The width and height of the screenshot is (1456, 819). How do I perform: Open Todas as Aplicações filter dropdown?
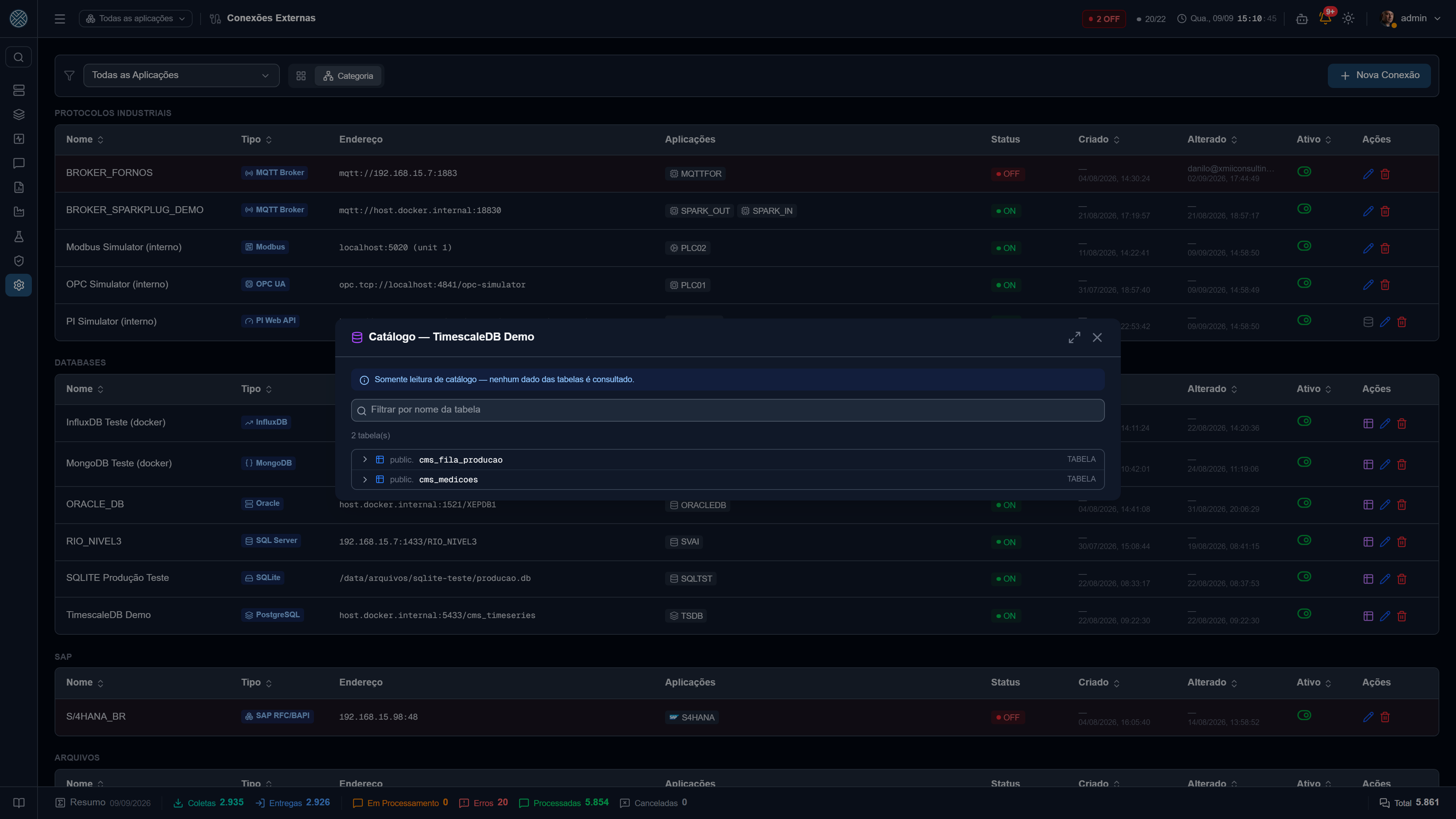[181, 75]
